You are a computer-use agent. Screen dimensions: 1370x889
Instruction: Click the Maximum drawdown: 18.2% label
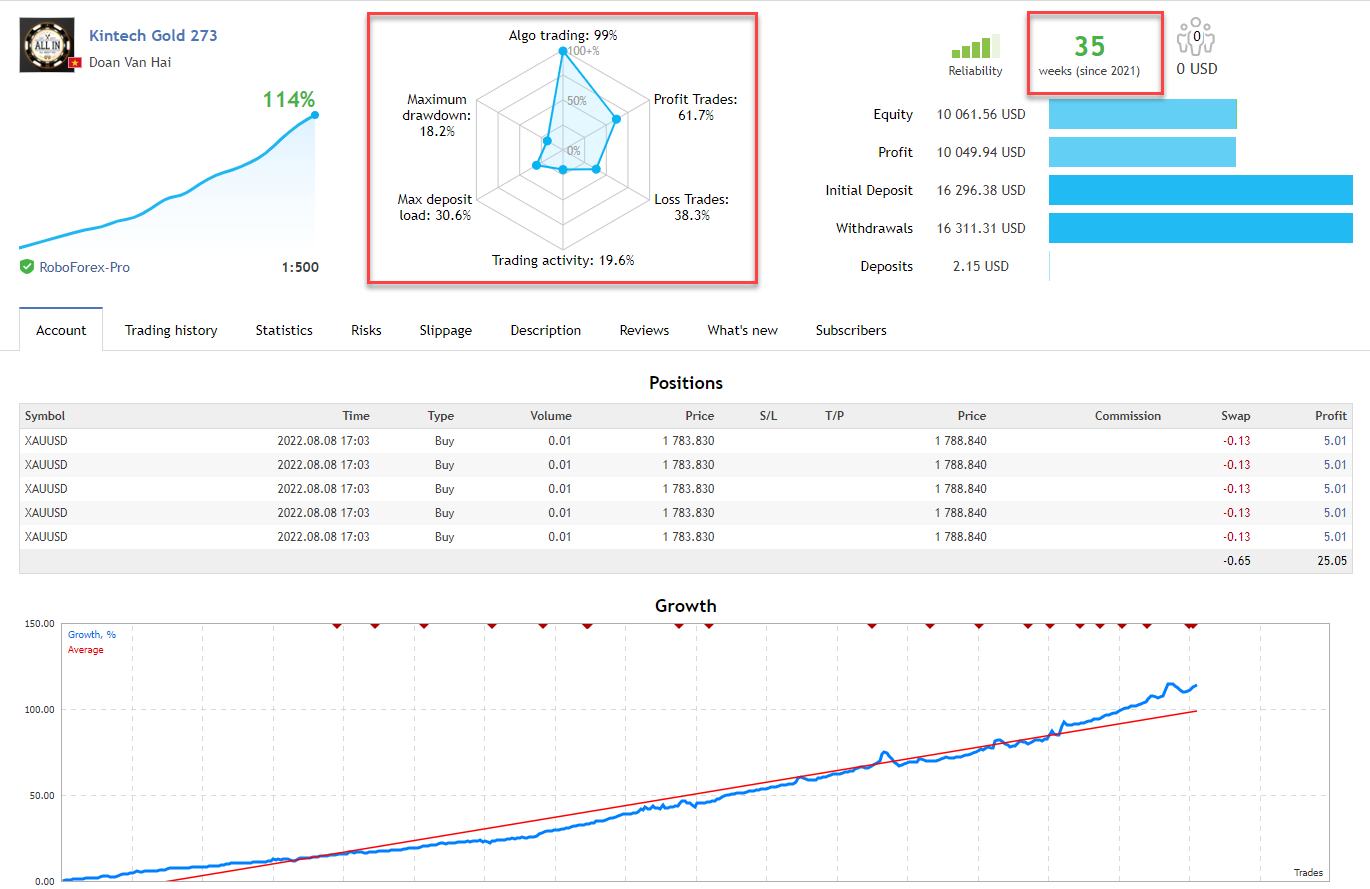pyautogui.click(x=439, y=115)
